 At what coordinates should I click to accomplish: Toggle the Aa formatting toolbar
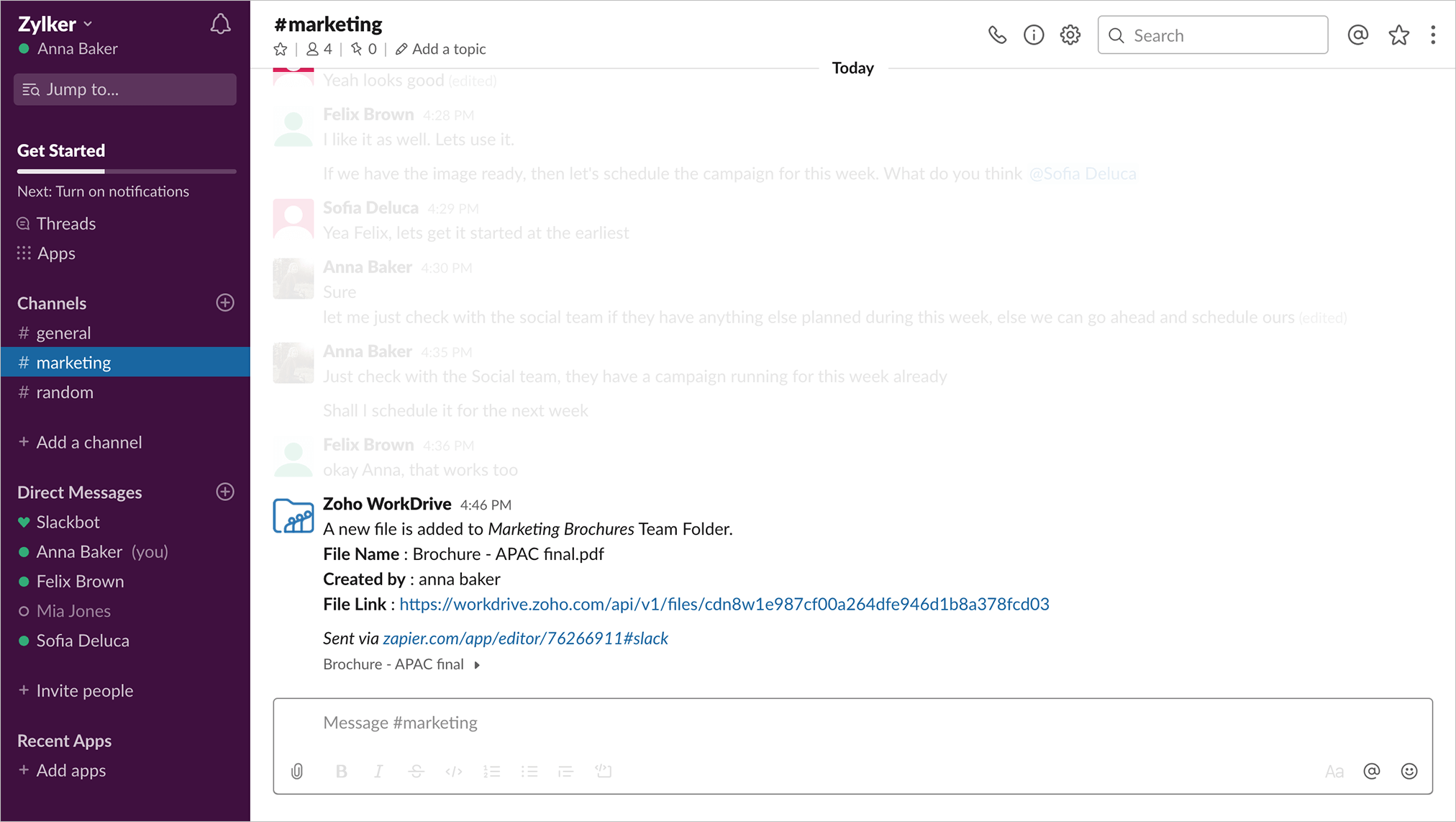(x=1334, y=772)
